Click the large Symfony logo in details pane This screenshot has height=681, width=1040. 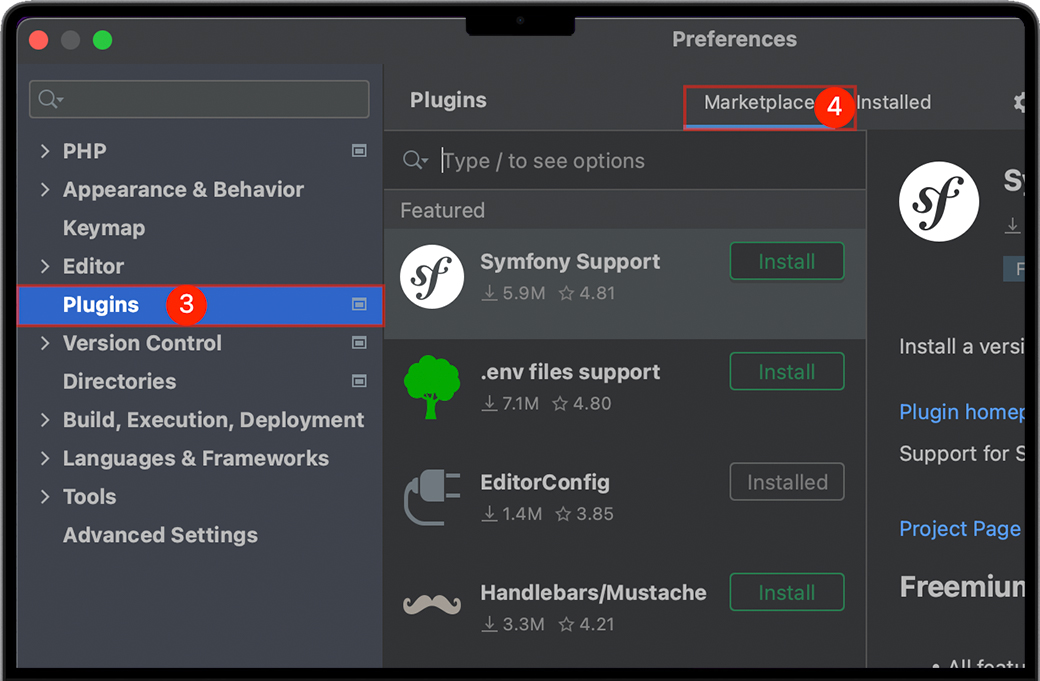[938, 201]
